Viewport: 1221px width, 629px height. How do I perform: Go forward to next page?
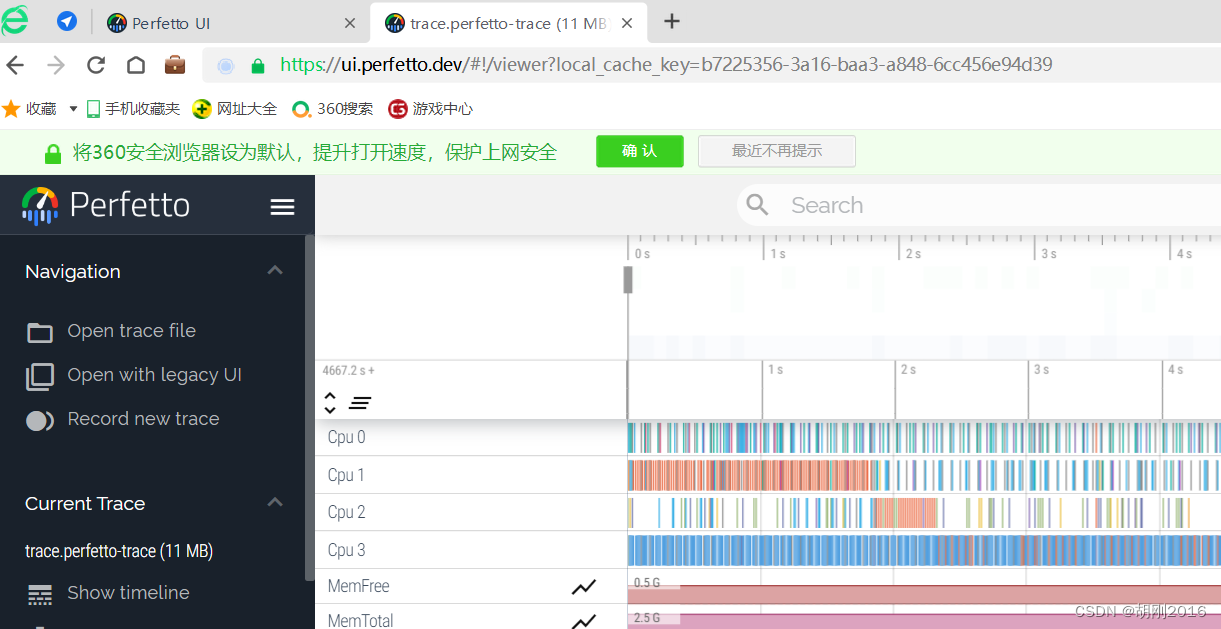pyautogui.click(x=56, y=65)
